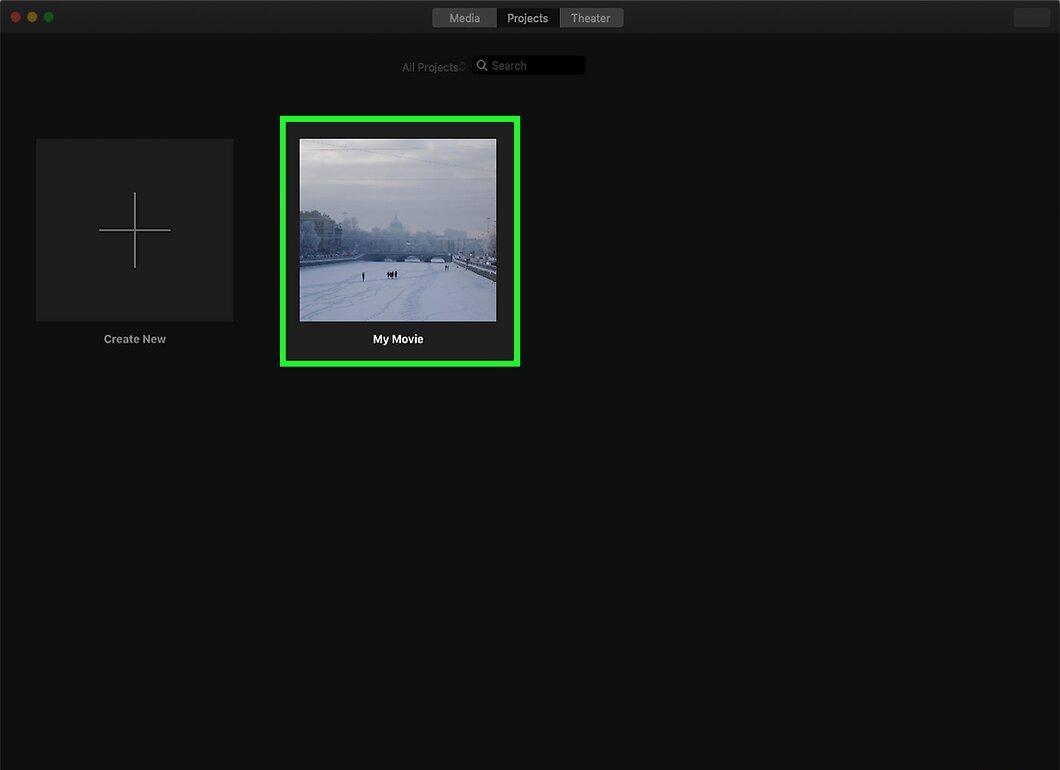Screen dimensions: 1060x770
Task: Click the green full-screen window button
Action: (49, 17)
